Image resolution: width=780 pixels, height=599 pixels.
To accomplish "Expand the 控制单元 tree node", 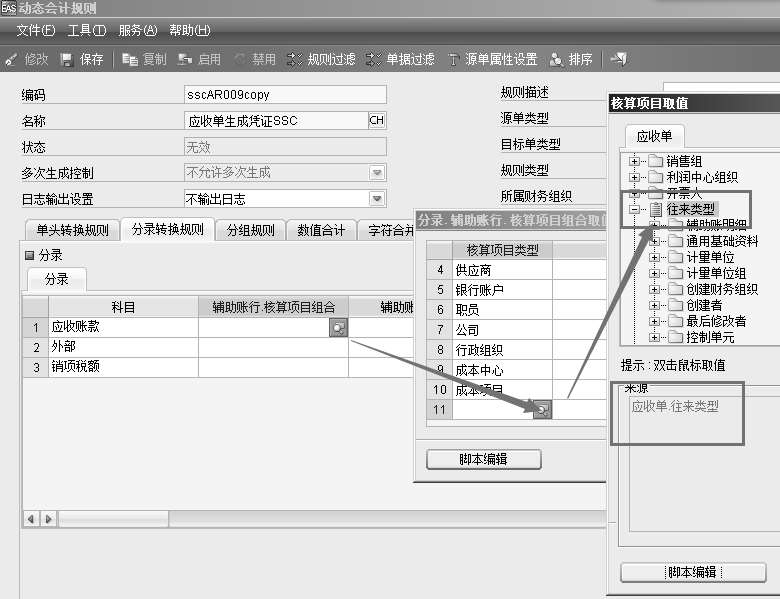I will click(x=654, y=337).
